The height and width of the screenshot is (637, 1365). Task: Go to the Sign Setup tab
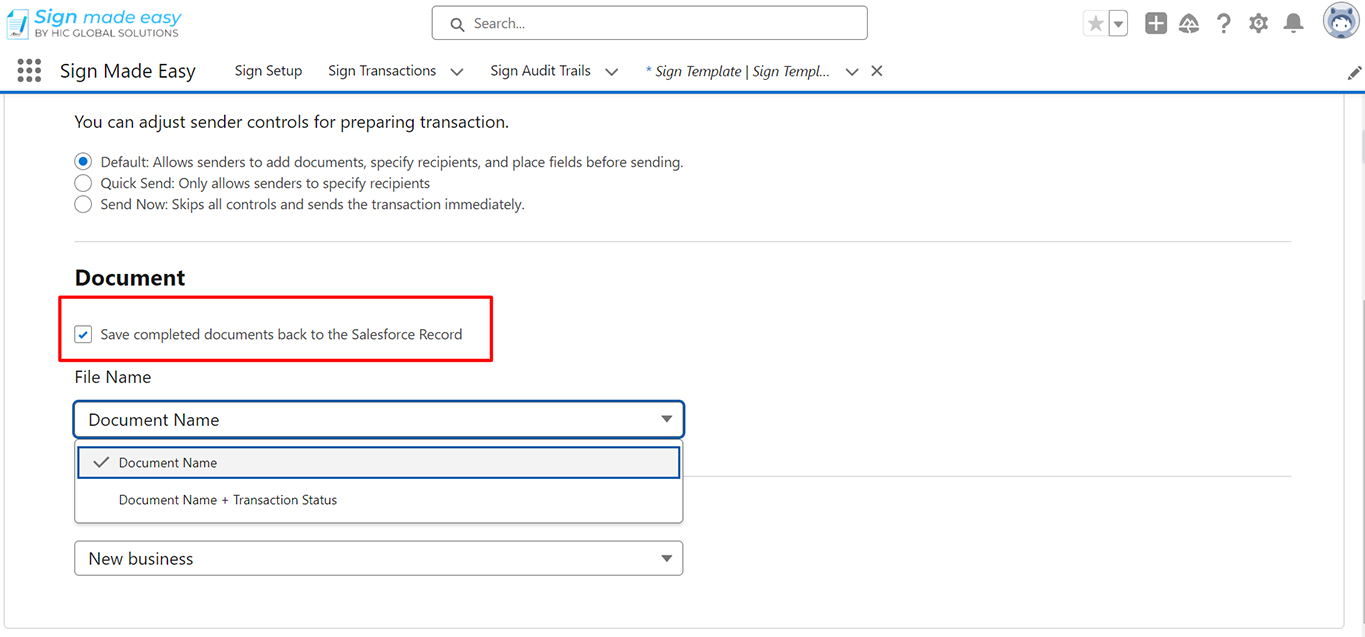268,71
